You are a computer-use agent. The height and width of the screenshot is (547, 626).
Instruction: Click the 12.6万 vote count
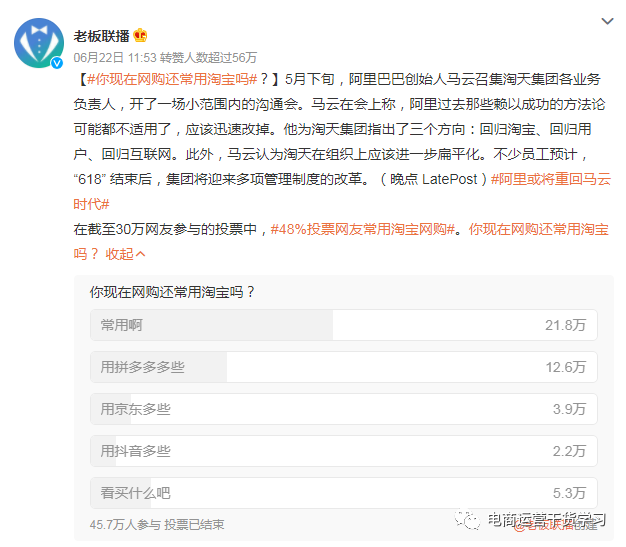click(x=565, y=367)
